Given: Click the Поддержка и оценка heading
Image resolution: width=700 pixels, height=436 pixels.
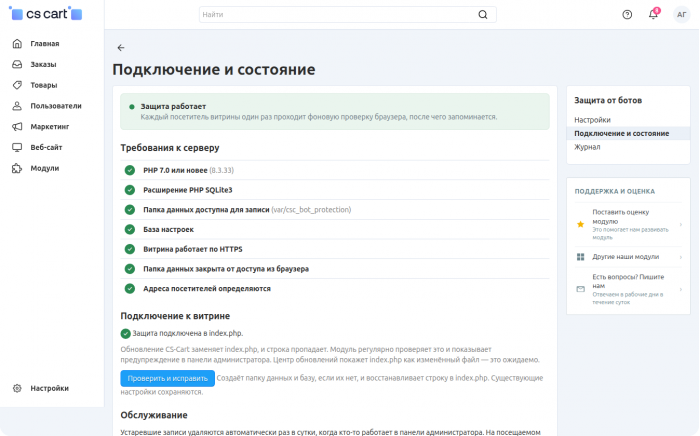Looking at the screenshot, I should tap(614, 191).
